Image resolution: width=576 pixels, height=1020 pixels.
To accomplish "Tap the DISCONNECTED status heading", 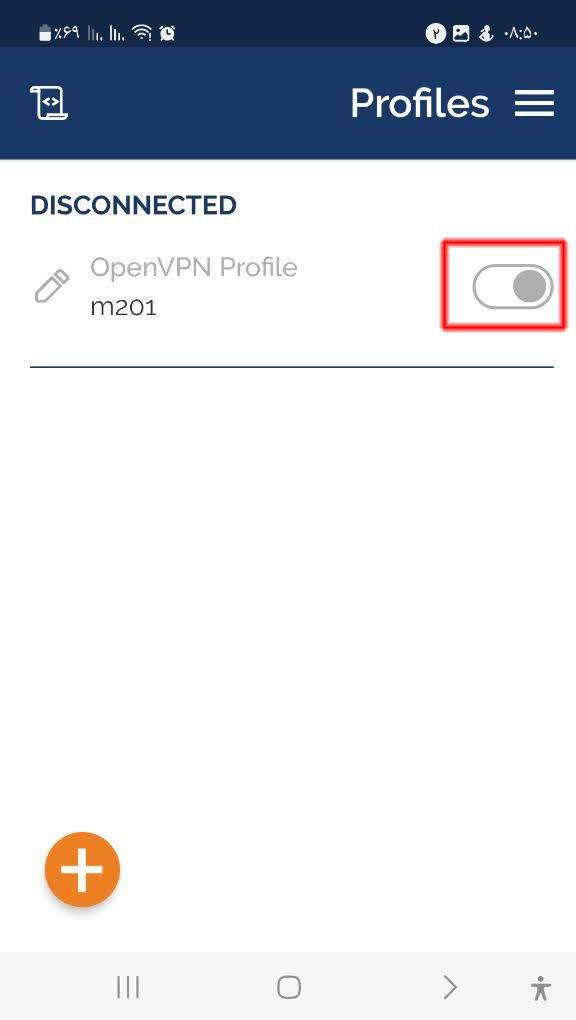I will tap(133, 205).
